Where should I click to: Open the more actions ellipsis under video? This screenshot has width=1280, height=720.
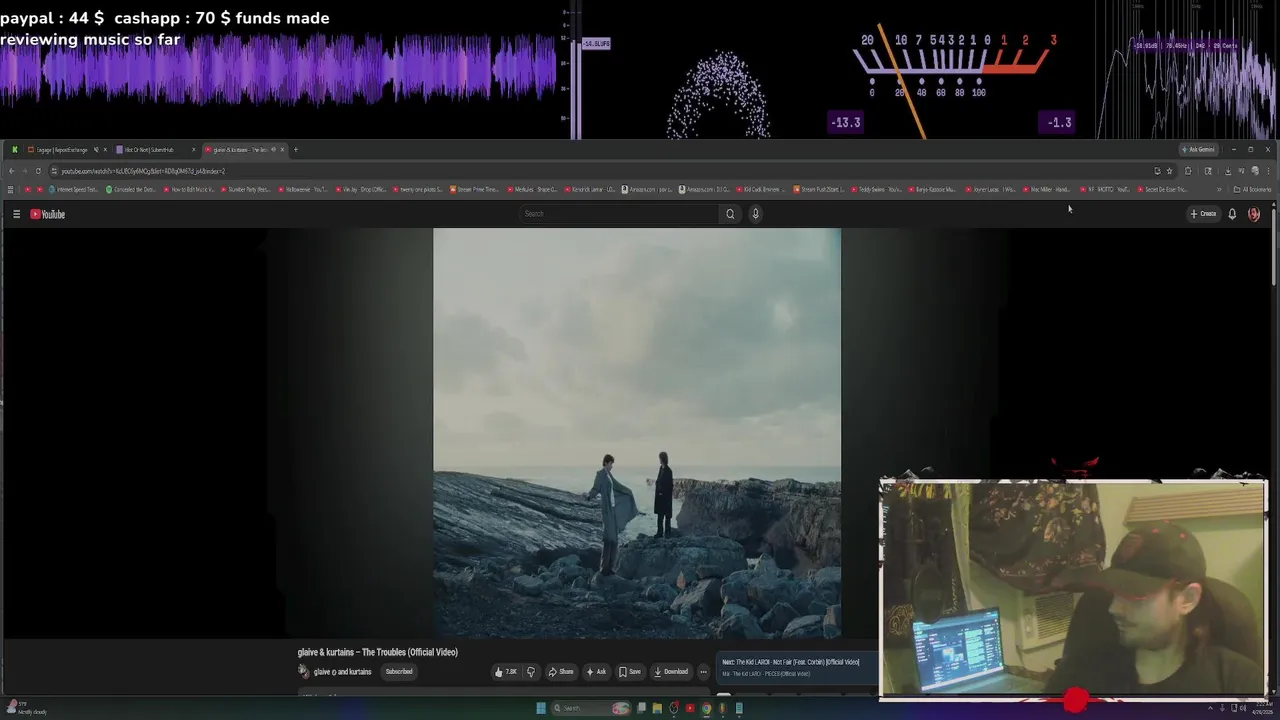[x=703, y=672]
